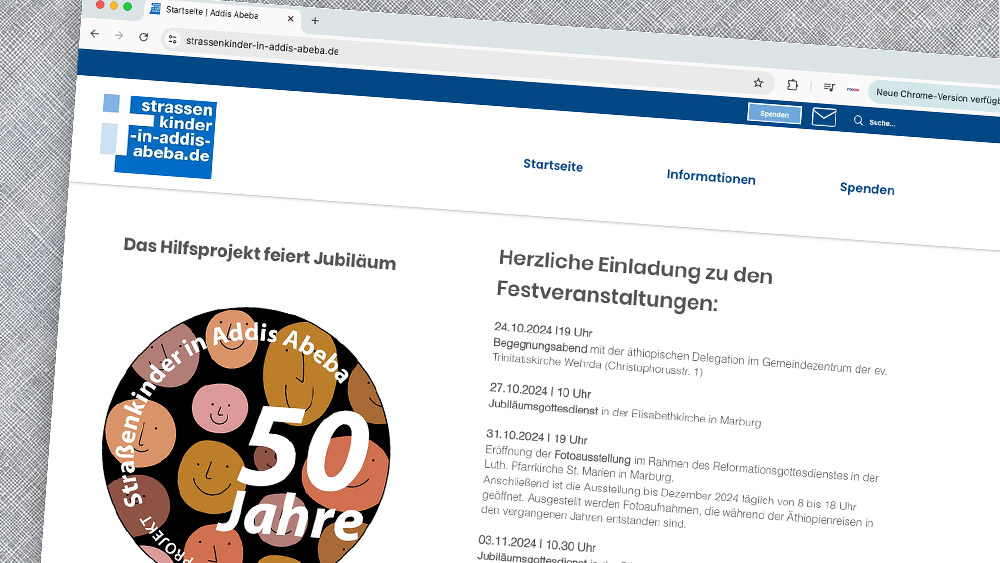Image resolution: width=1000 pixels, height=563 pixels.
Task: Click the tab favicon for Startseite
Action: pos(155,9)
